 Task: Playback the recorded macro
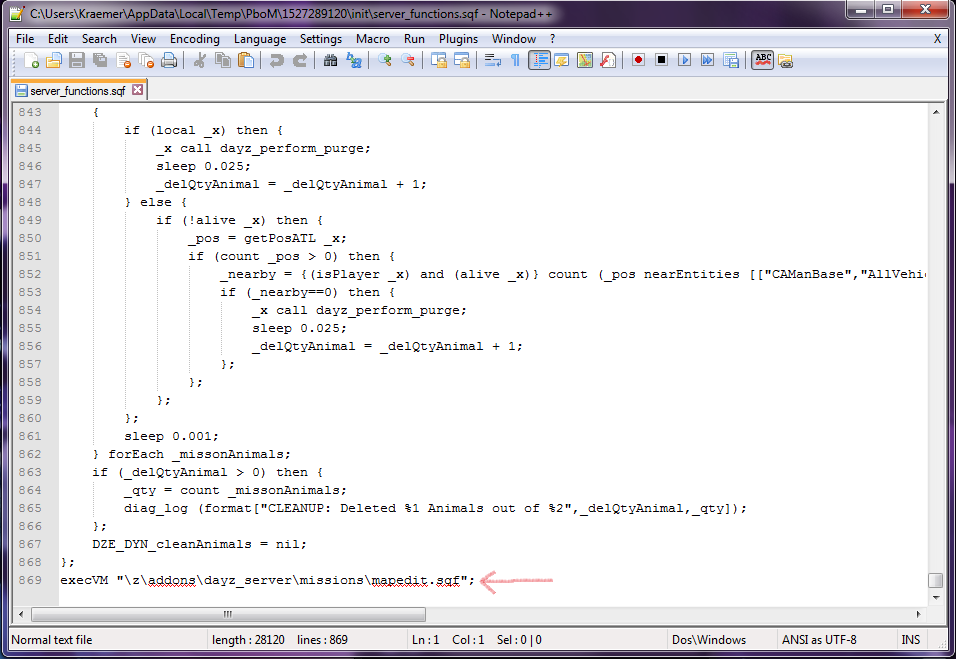686,60
